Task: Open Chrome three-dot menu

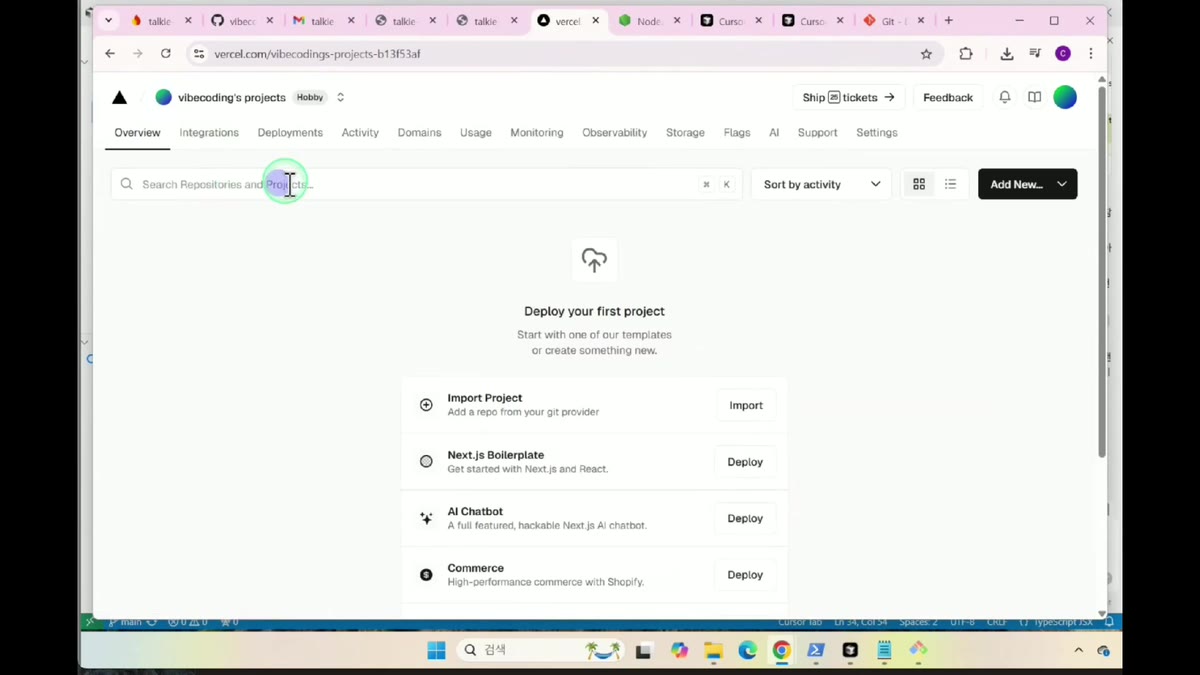Action: (1091, 54)
